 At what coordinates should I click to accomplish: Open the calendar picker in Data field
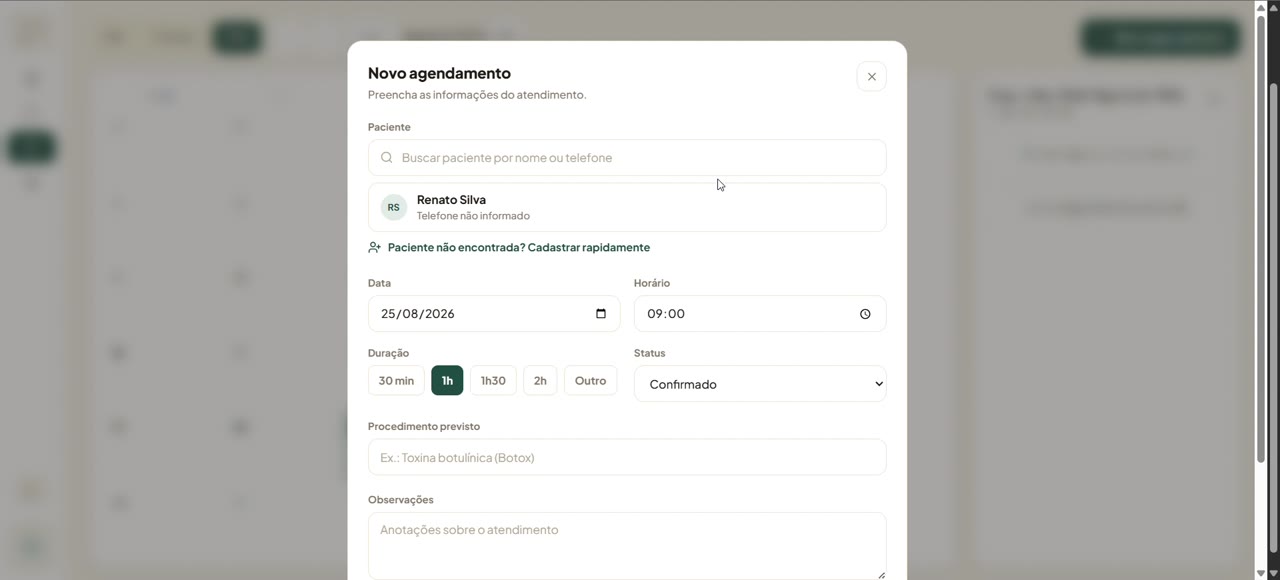[601, 314]
